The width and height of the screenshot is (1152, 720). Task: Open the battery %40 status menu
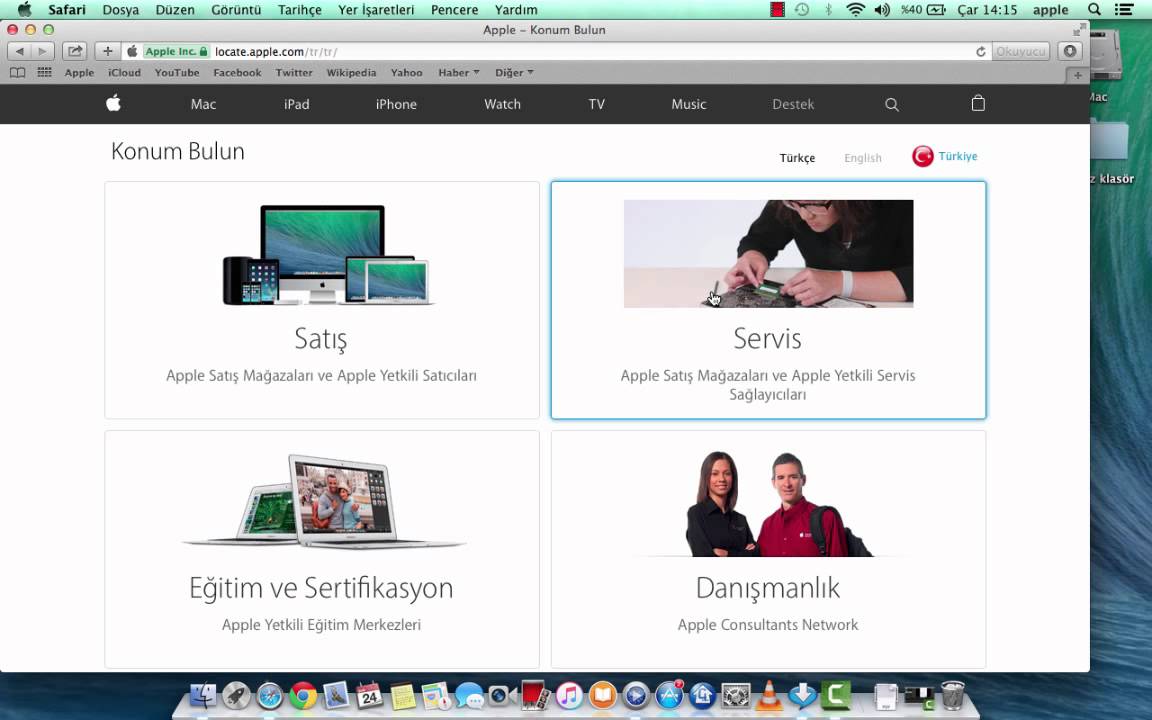(x=923, y=10)
